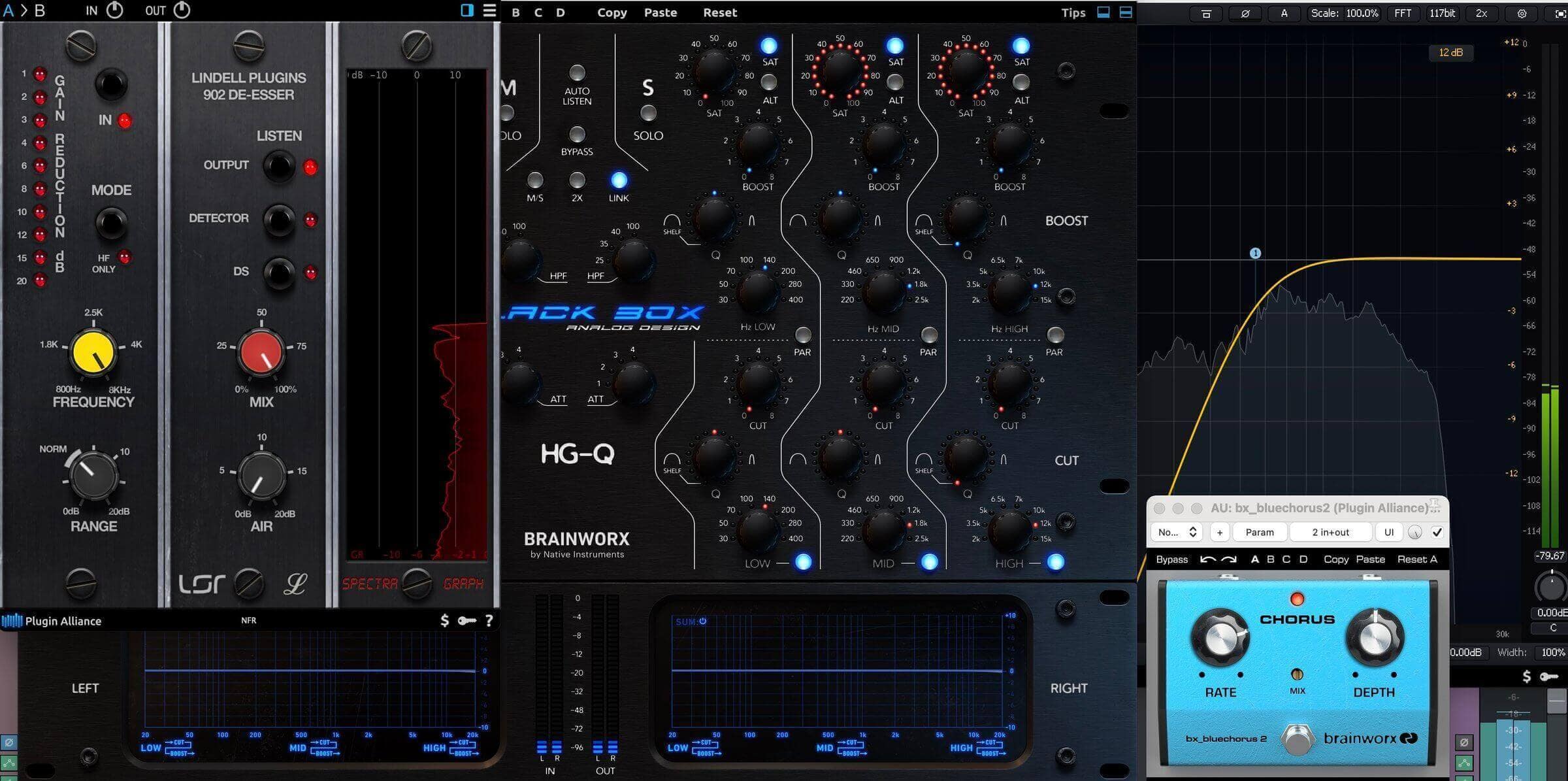Screen dimensions: 1568x781
Task: Toggle the LISTEN DETECTOR button
Action: pyautogui.click(x=279, y=220)
